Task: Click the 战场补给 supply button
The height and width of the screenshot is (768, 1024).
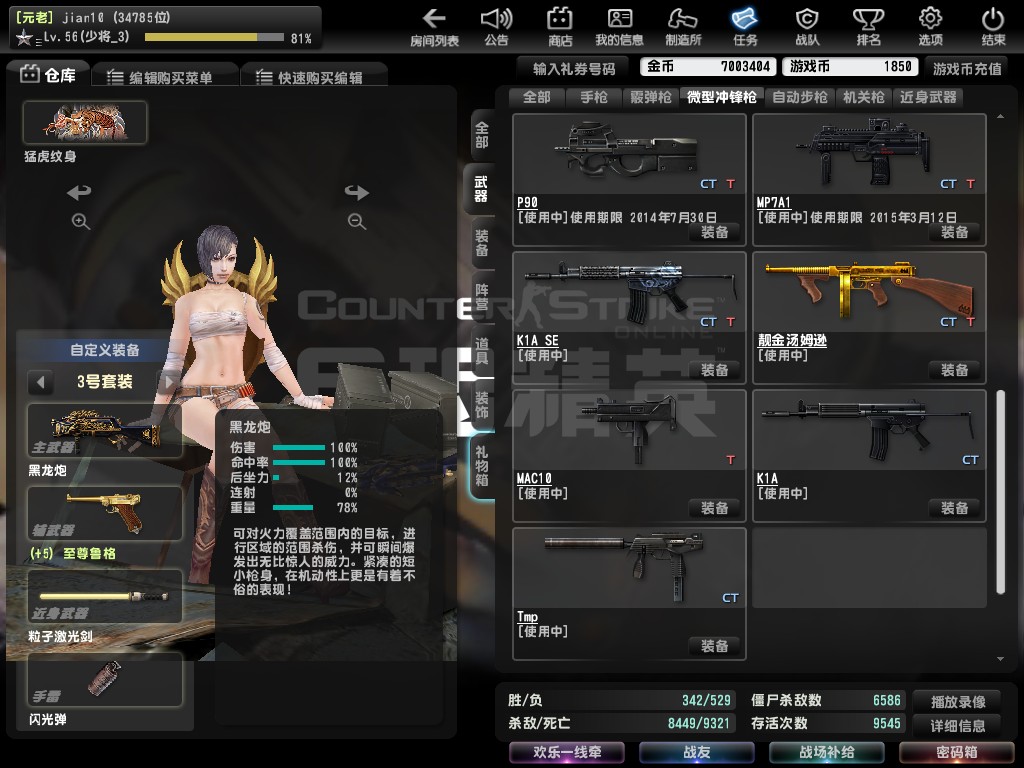Action: pos(827,752)
